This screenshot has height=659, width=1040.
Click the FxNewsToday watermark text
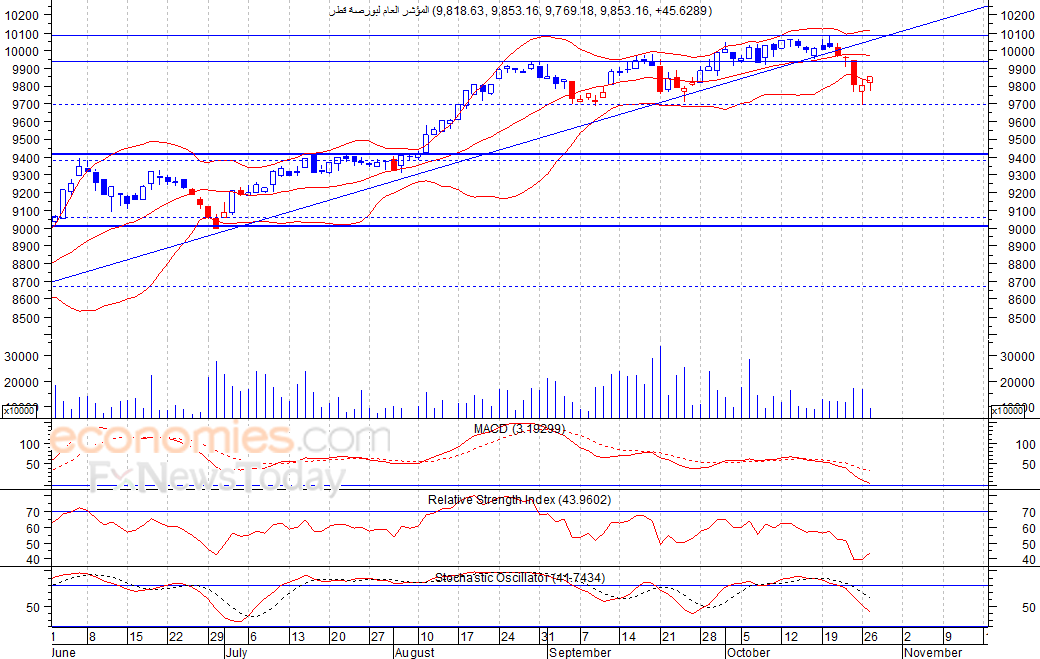click(218, 477)
